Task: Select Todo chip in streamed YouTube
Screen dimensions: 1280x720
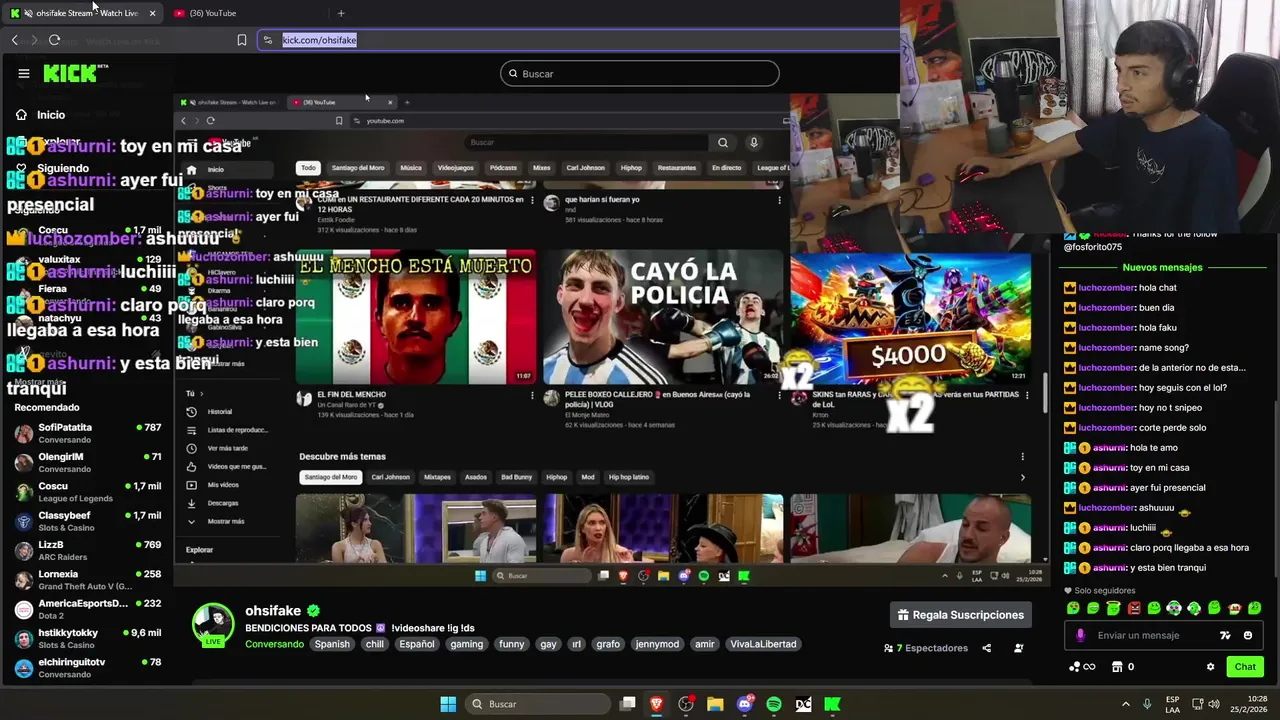Action: [308, 168]
